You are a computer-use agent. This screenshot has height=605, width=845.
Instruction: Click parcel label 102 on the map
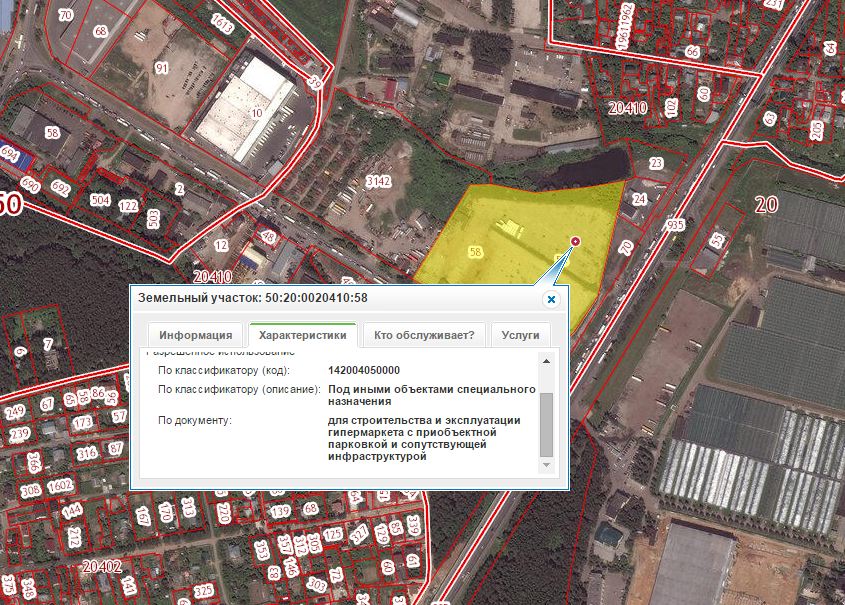(x=671, y=108)
